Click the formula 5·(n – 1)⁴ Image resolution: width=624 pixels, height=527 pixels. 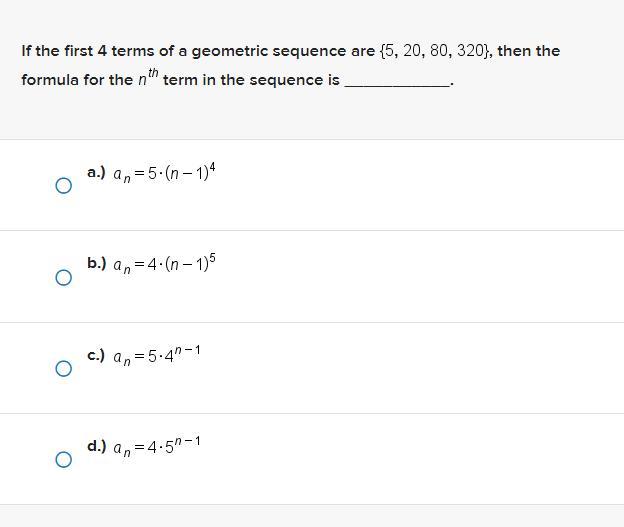pos(165,174)
